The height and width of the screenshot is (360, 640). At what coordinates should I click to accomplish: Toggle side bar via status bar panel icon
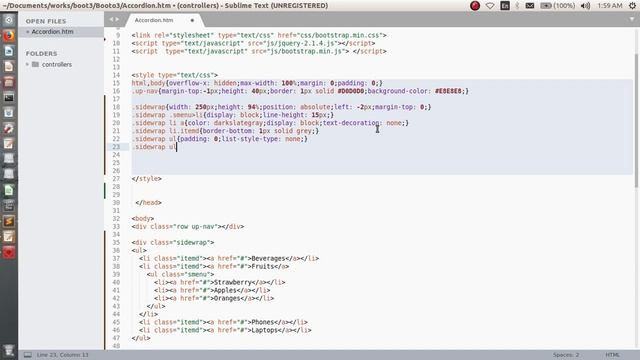(x=27, y=355)
